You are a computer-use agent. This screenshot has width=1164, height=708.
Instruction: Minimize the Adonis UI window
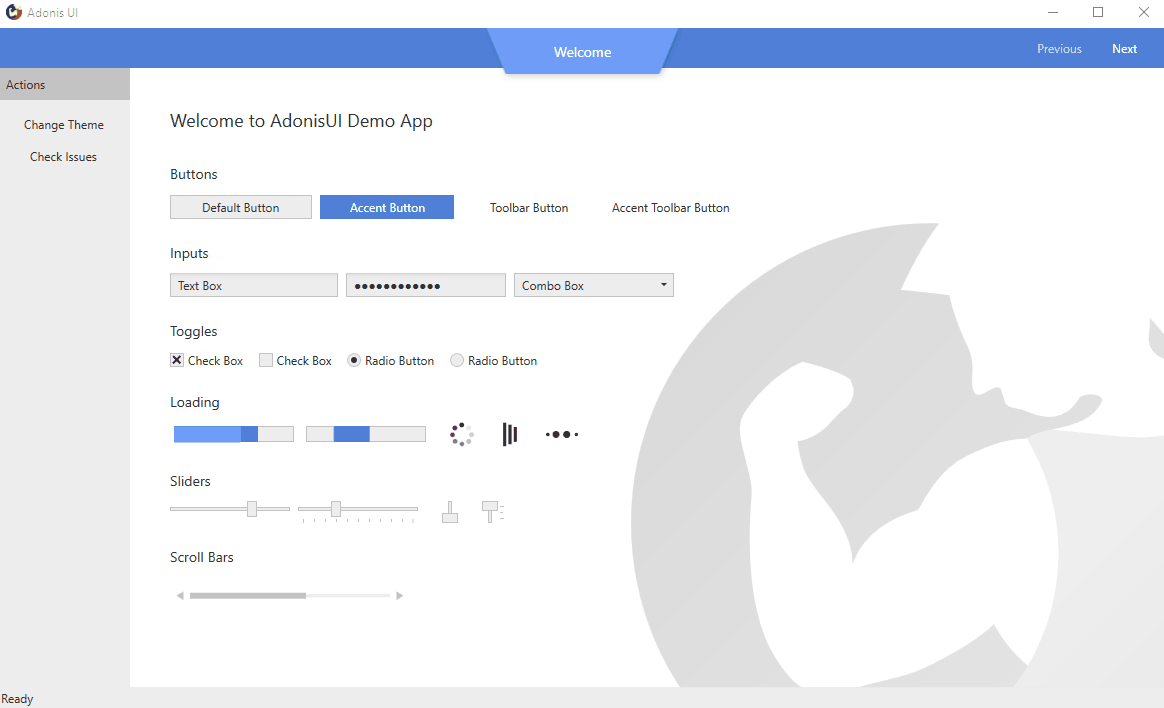tap(1053, 12)
